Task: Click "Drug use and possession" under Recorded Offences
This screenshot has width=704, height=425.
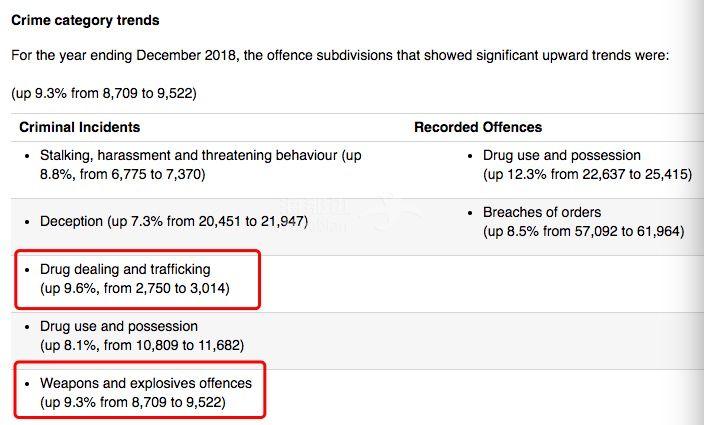Action: point(562,156)
